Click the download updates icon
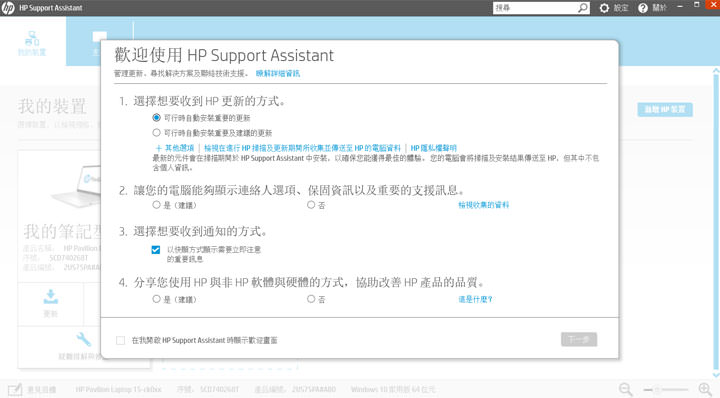This screenshot has height=398, width=720. (x=51, y=297)
